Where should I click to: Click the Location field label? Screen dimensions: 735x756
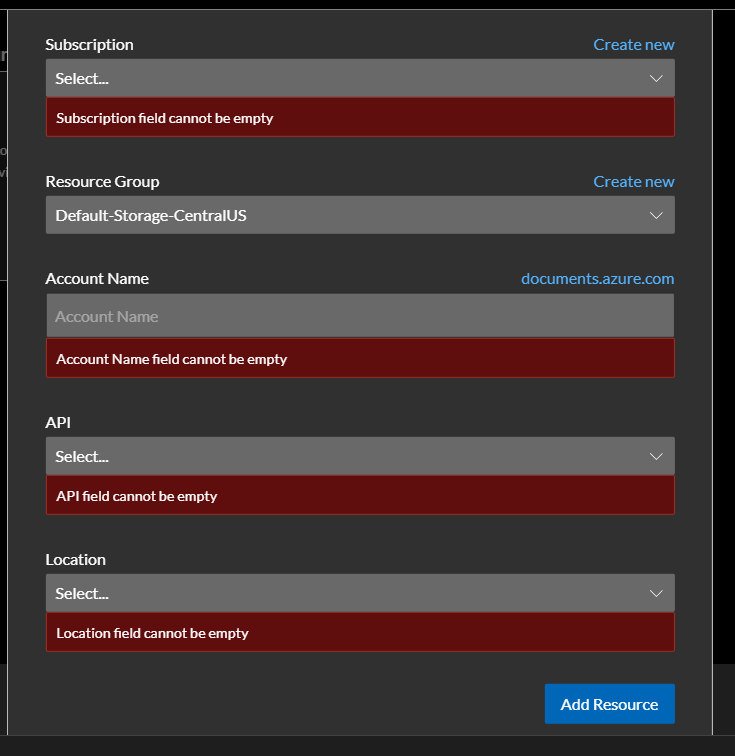75,559
